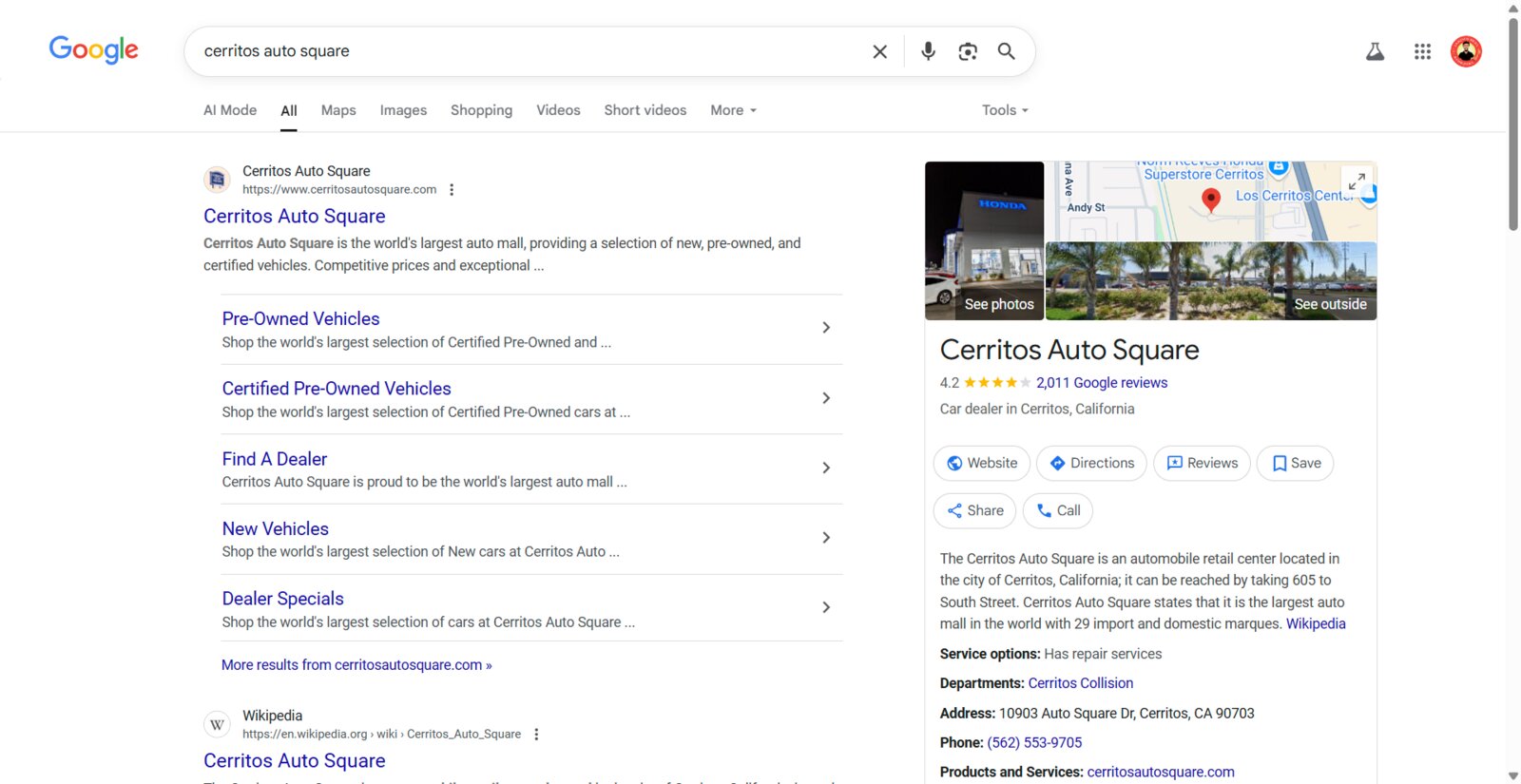Expand the Find A Dealer chevron
The width and height of the screenshot is (1521, 784).
[826, 468]
